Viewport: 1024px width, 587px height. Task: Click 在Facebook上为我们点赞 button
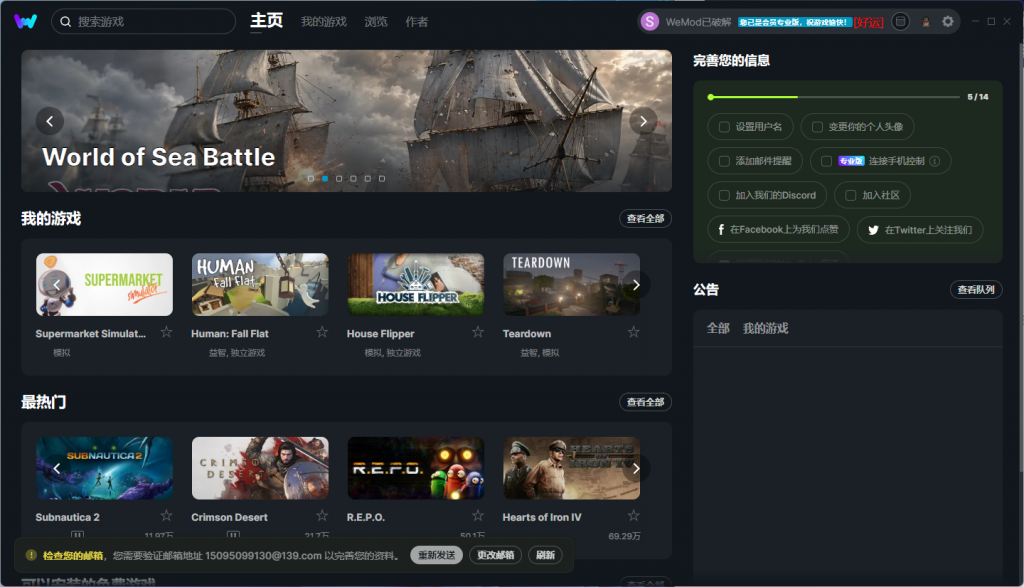[778, 229]
